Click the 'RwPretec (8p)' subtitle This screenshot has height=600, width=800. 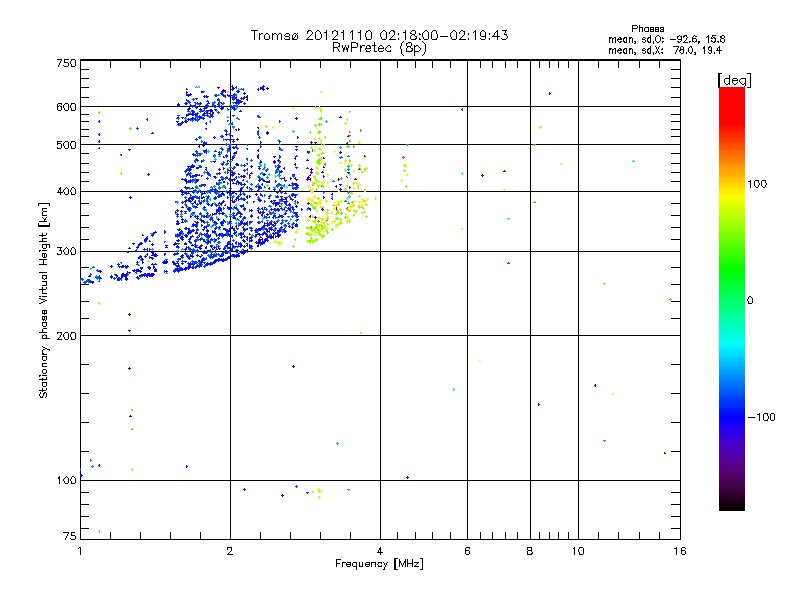pyautogui.click(x=379, y=48)
